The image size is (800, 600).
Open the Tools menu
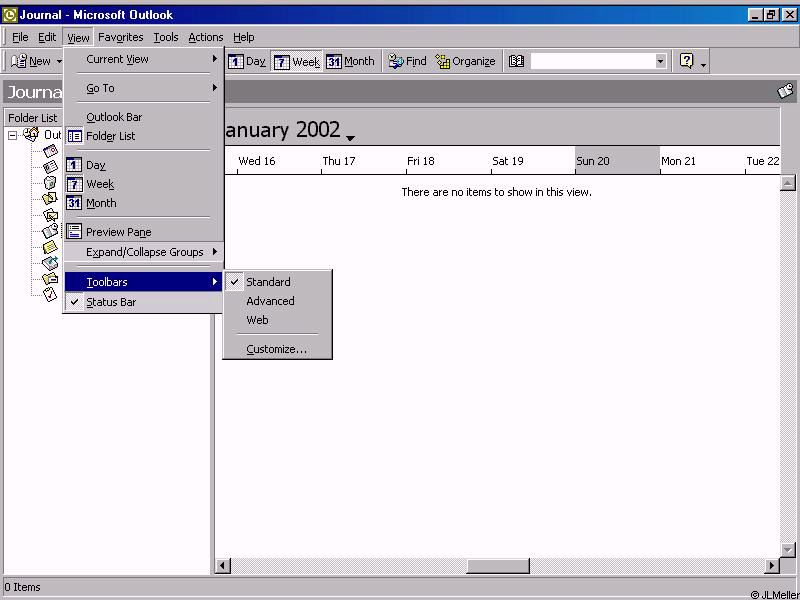click(x=166, y=37)
